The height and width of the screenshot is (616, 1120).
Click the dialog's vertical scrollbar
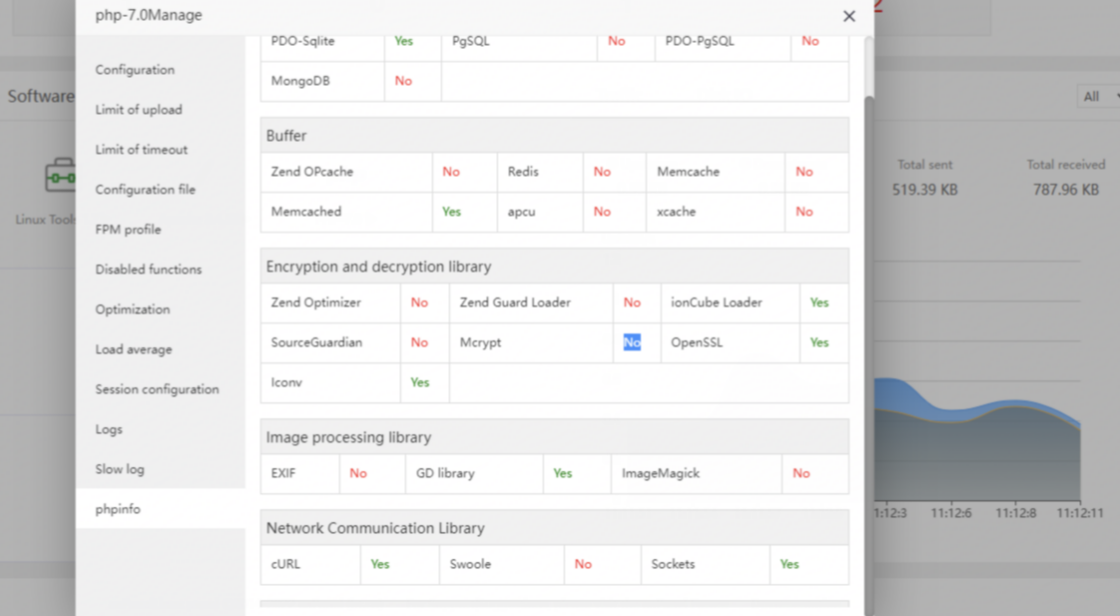869,300
